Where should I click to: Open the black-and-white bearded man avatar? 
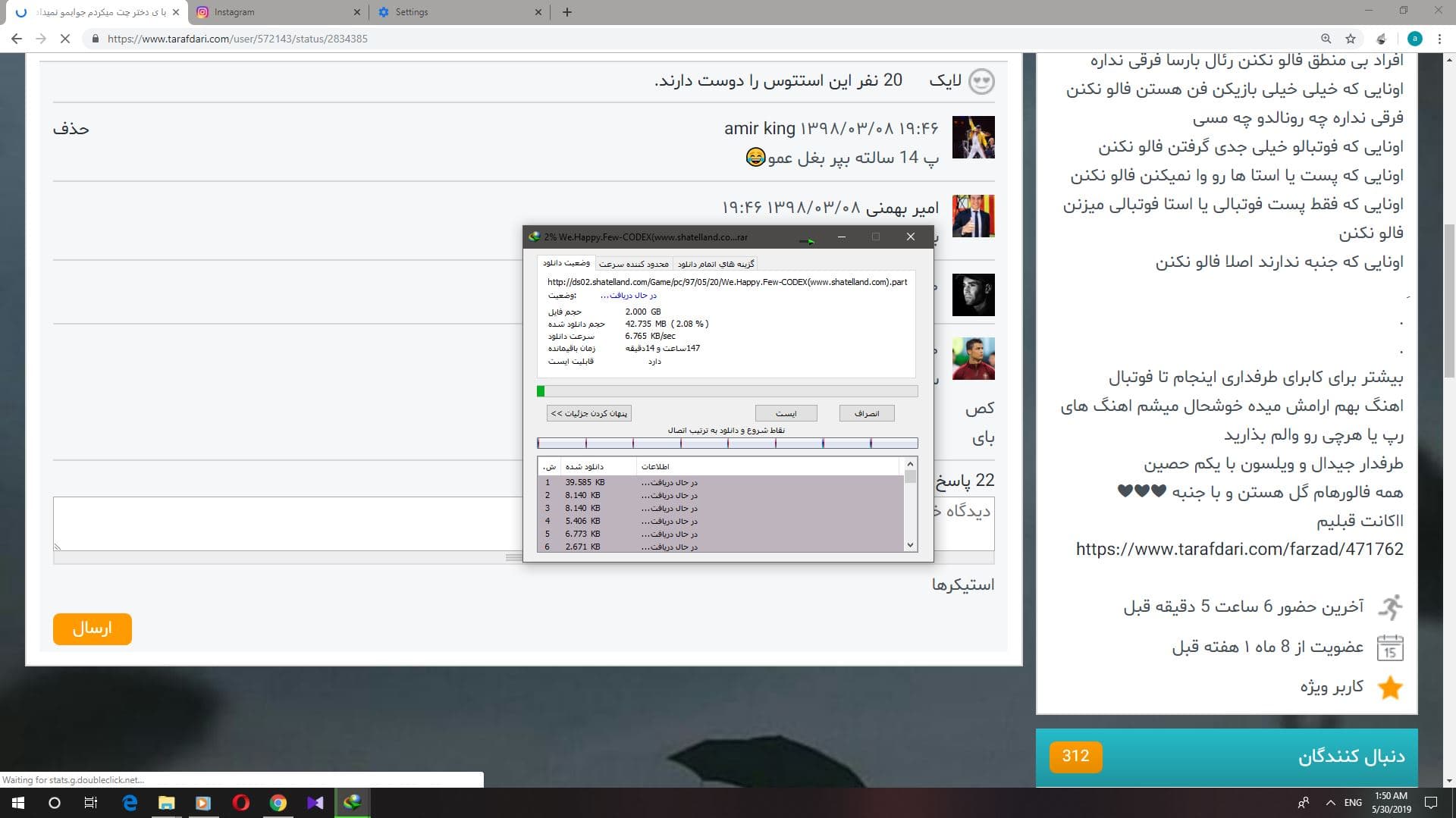click(973, 295)
